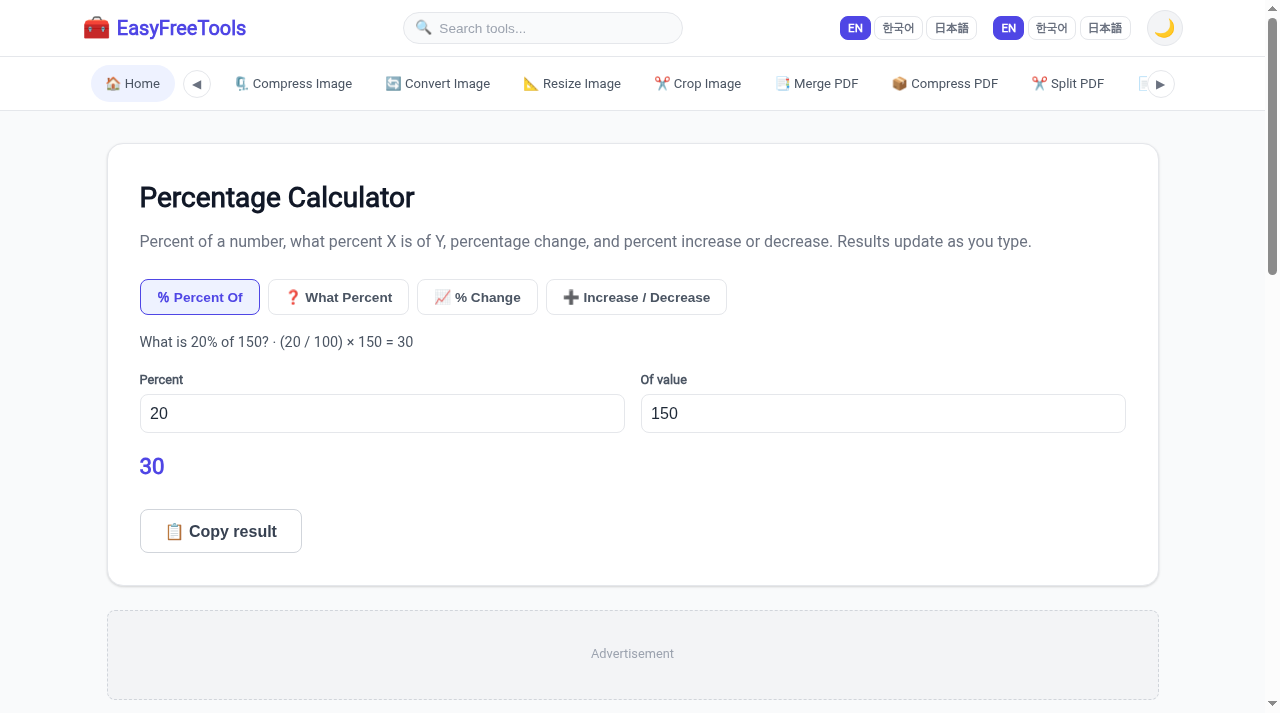Viewport: 1280px width, 713px height.
Task: Click the Copy result button
Action: coord(221,531)
